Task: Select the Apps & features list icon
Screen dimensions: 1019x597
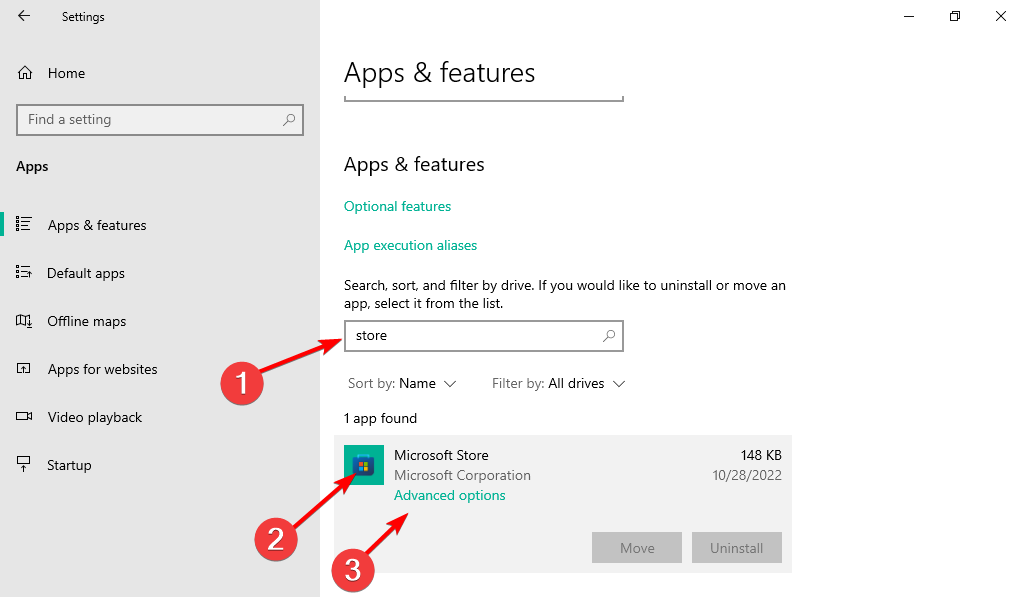Action: [24, 224]
